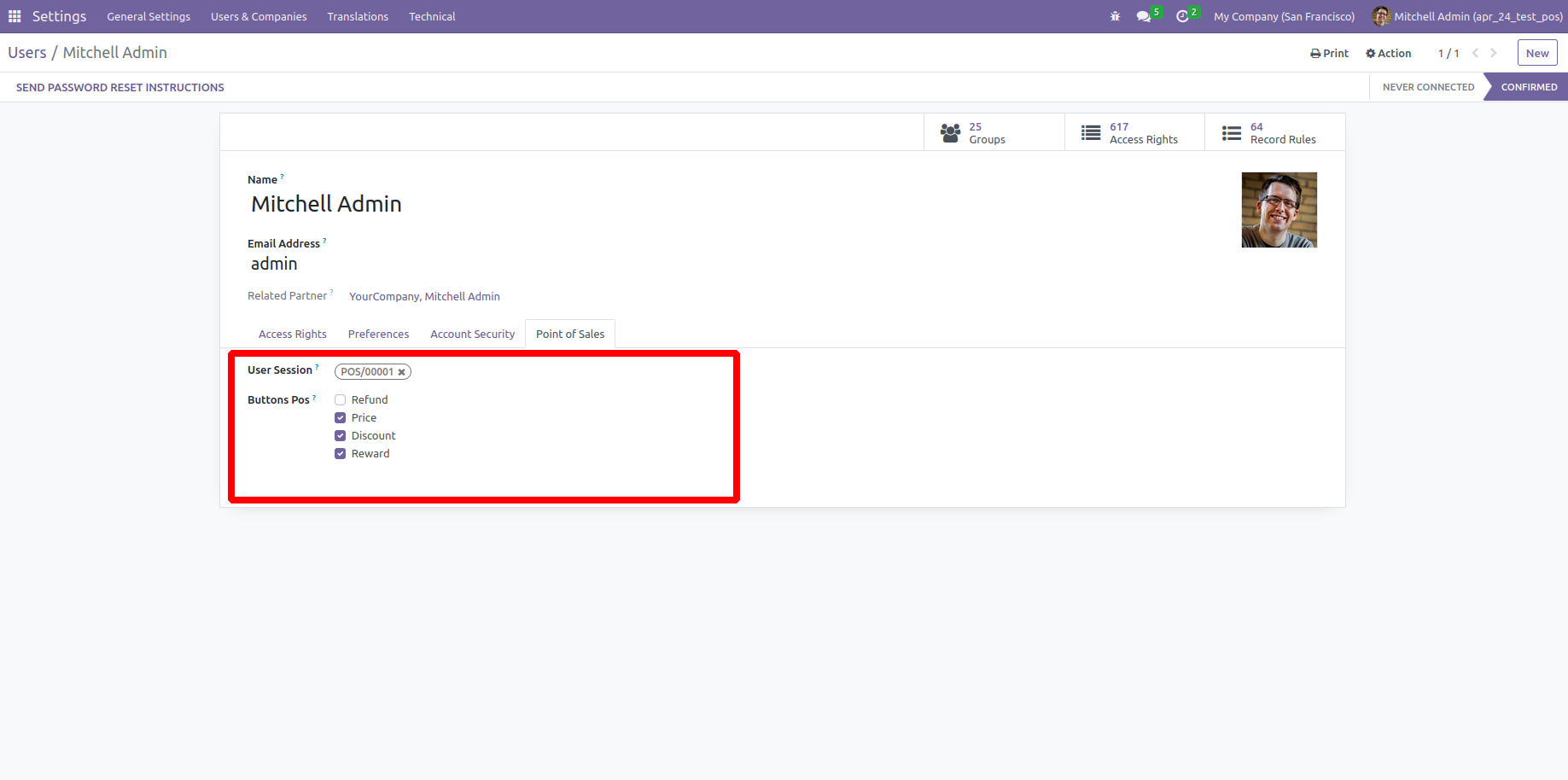Open the conversations chat icon
The image size is (1568, 780).
(x=1143, y=16)
